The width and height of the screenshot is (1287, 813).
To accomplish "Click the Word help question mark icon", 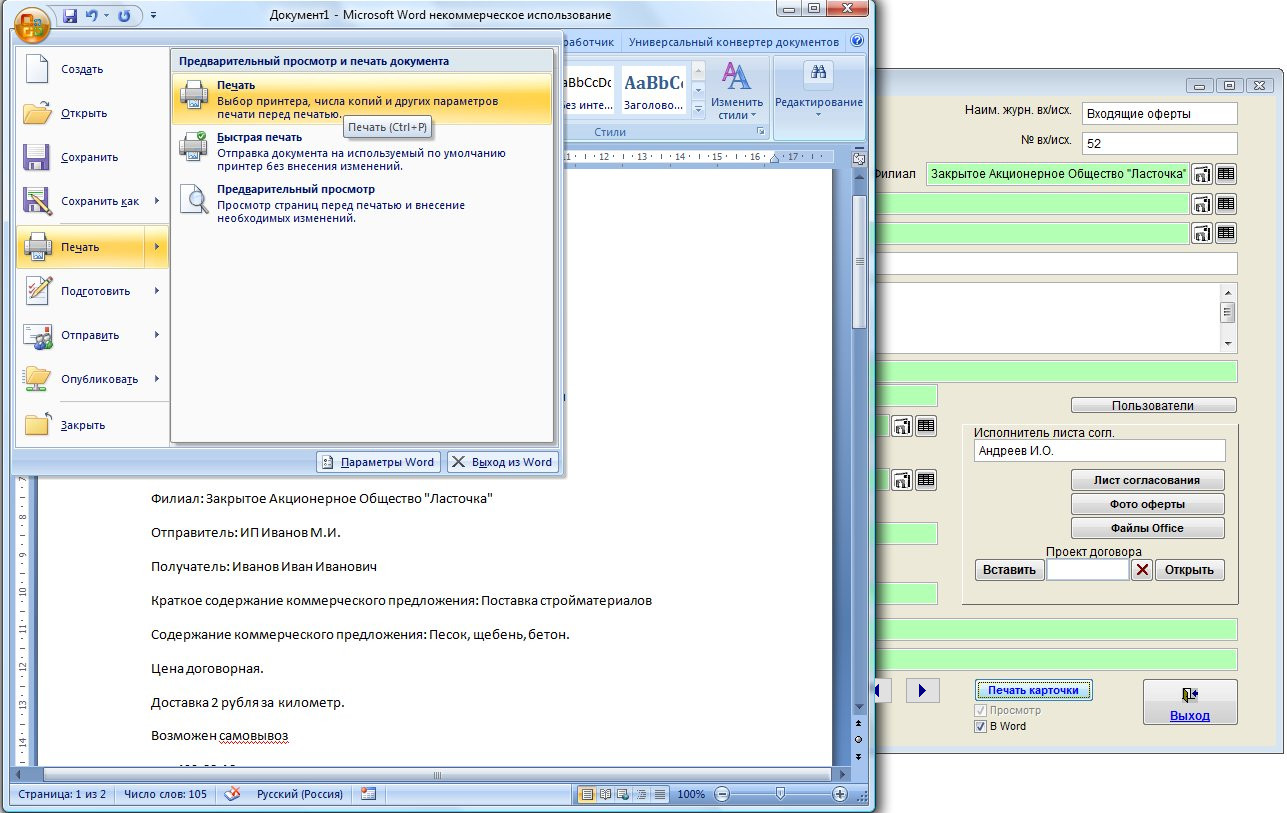I will click(x=857, y=42).
